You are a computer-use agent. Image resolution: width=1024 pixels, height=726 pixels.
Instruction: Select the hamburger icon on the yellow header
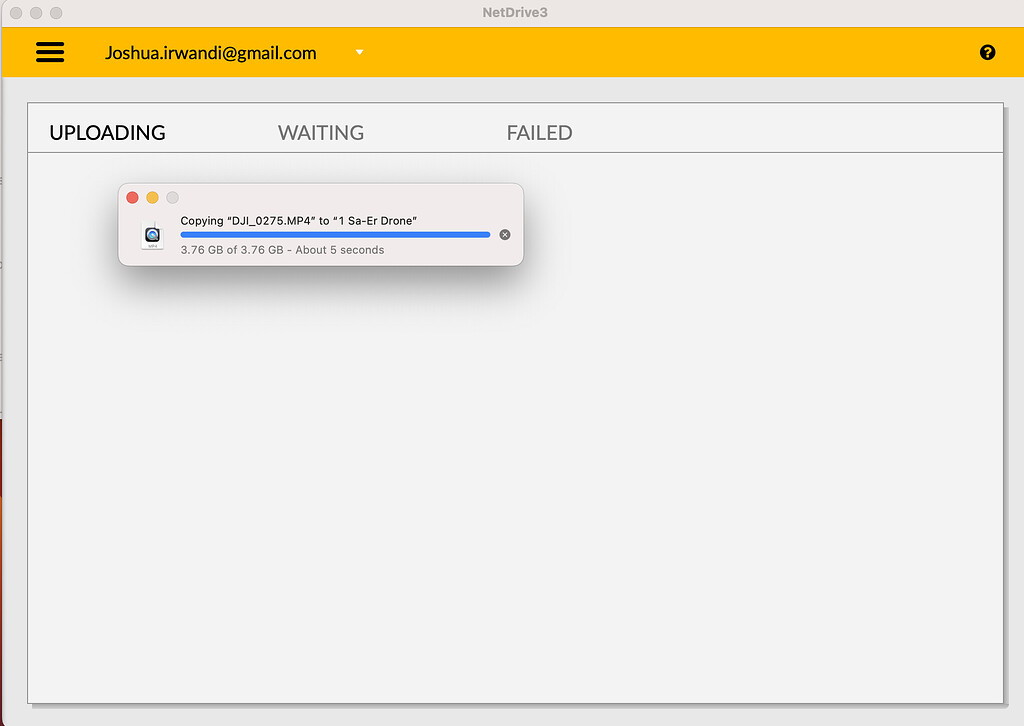pos(50,52)
